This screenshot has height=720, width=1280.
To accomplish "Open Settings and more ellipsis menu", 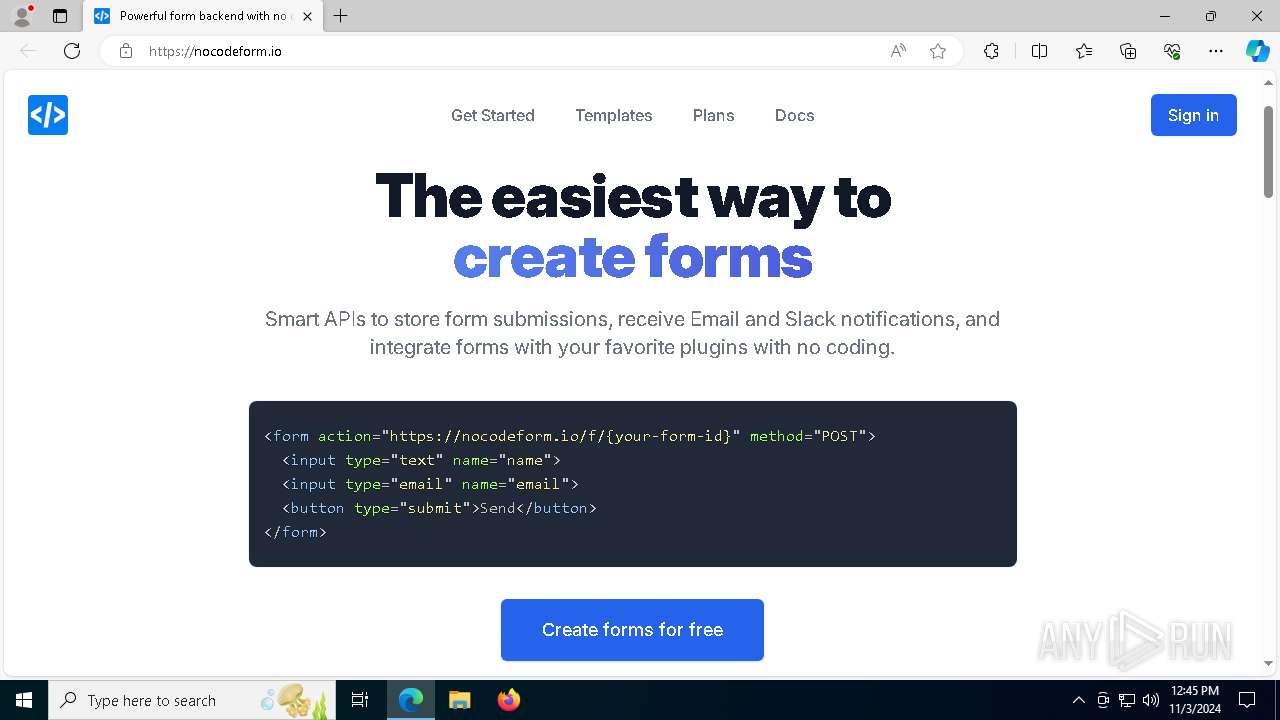I will pyautogui.click(x=1216, y=51).
